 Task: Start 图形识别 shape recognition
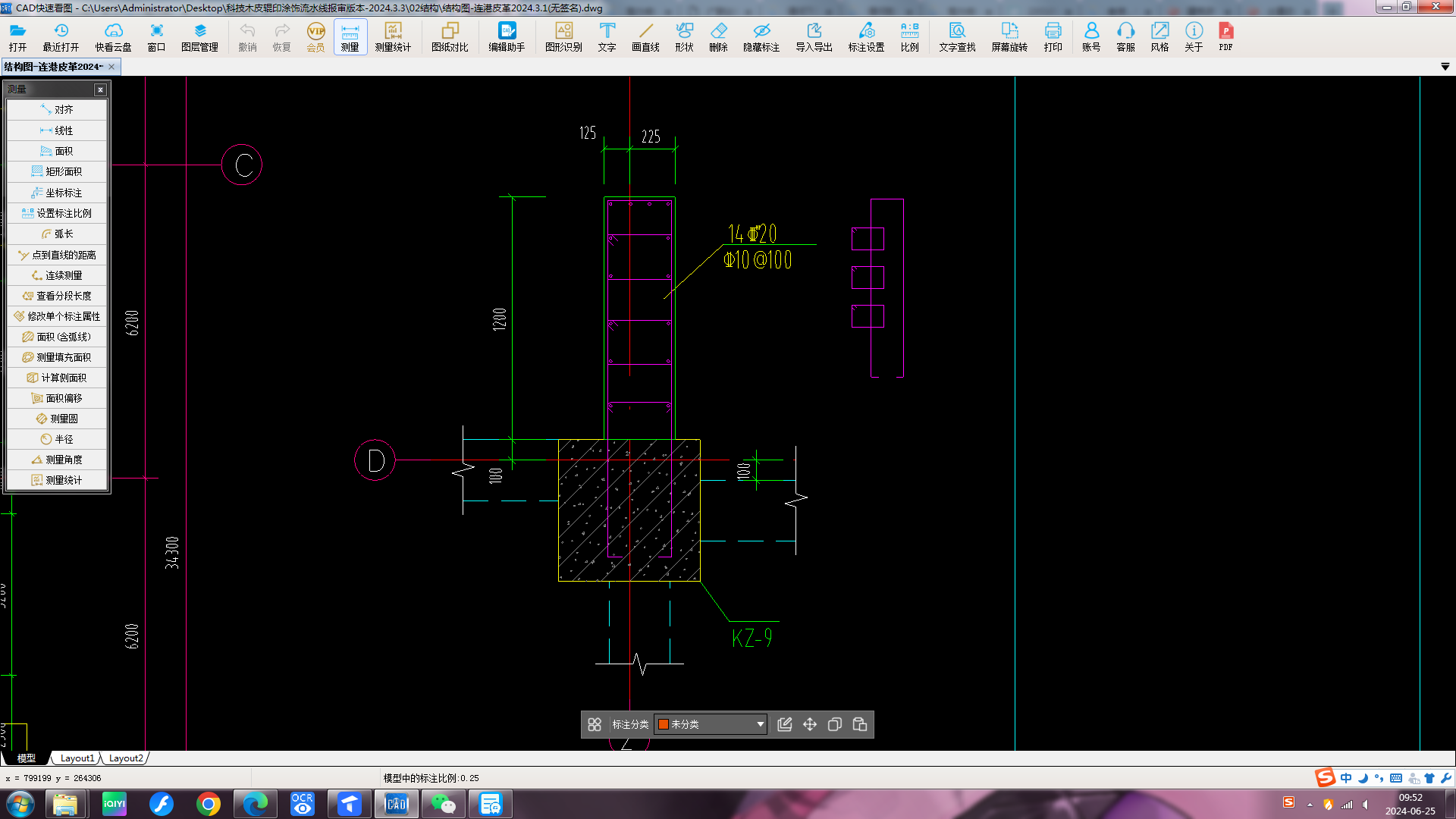563,36
